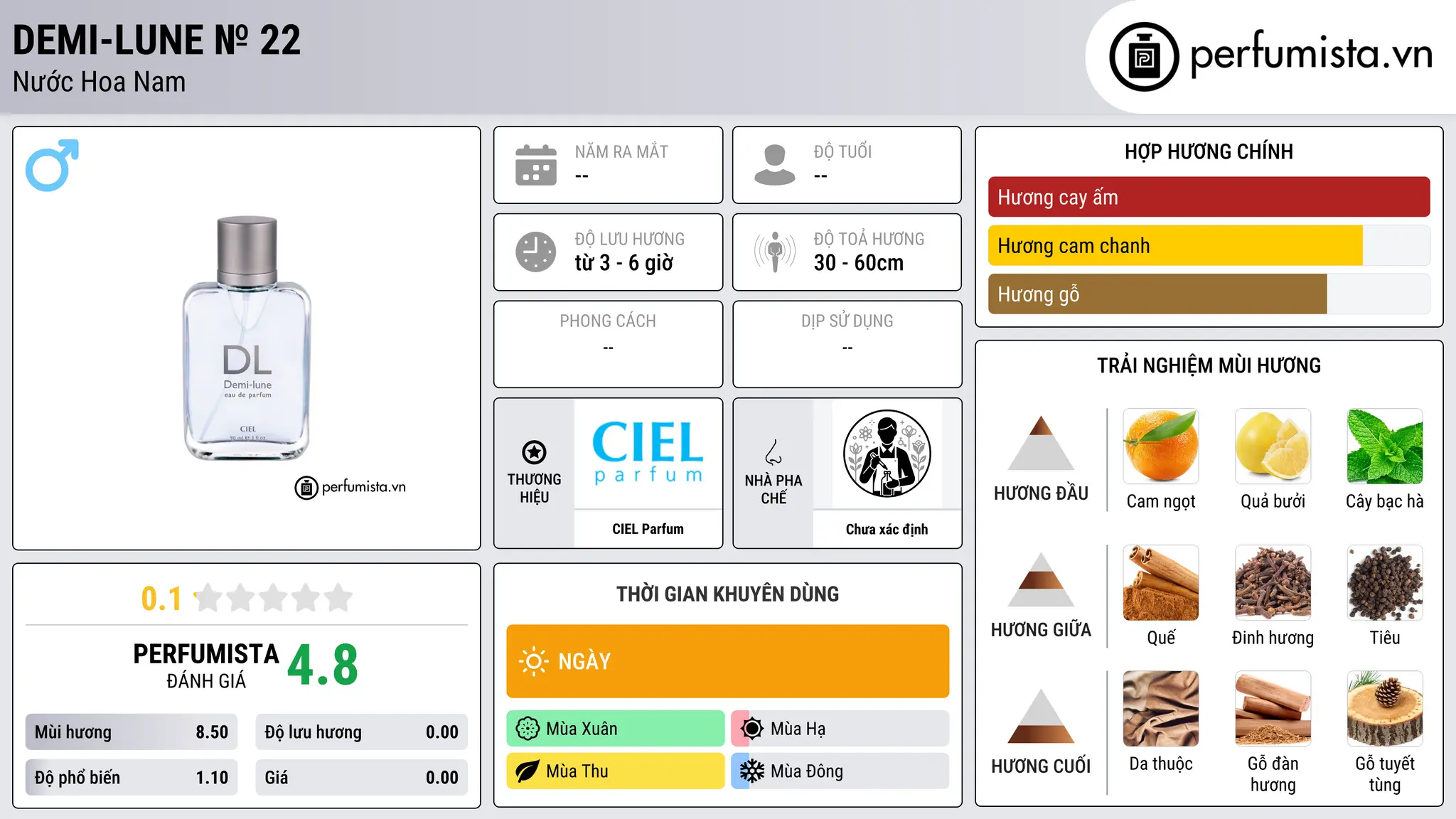Click the sun icon in Ngày bar

(x=533, y=661)
